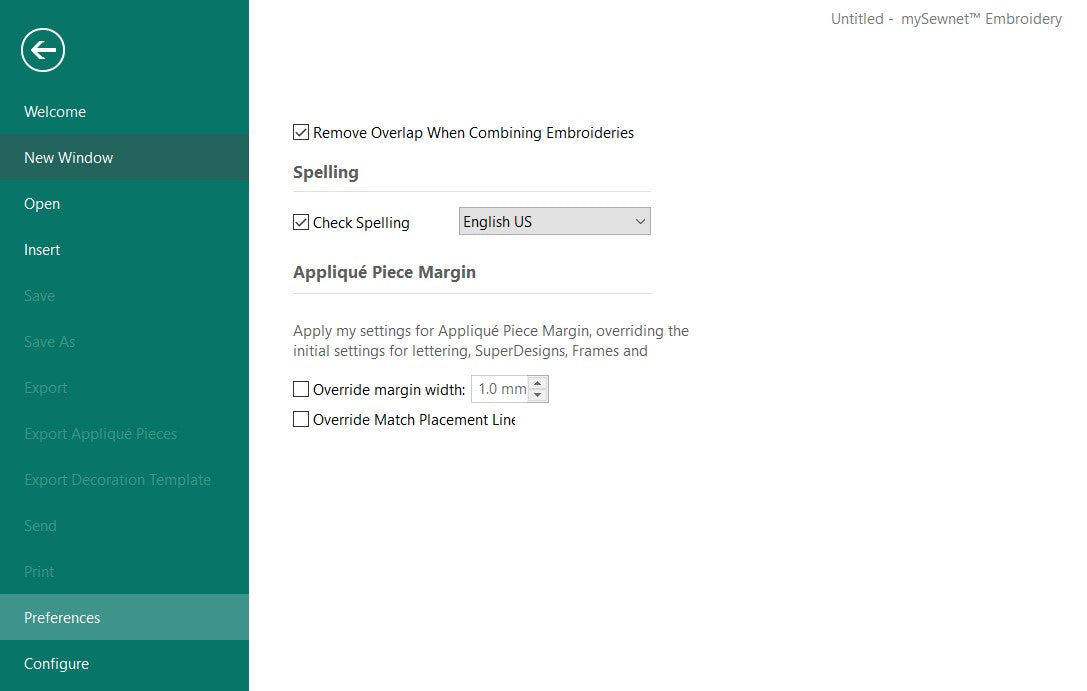1087x691 pixels.
Task: Click Save As in the sidebar
Action: tap(49, 342)
